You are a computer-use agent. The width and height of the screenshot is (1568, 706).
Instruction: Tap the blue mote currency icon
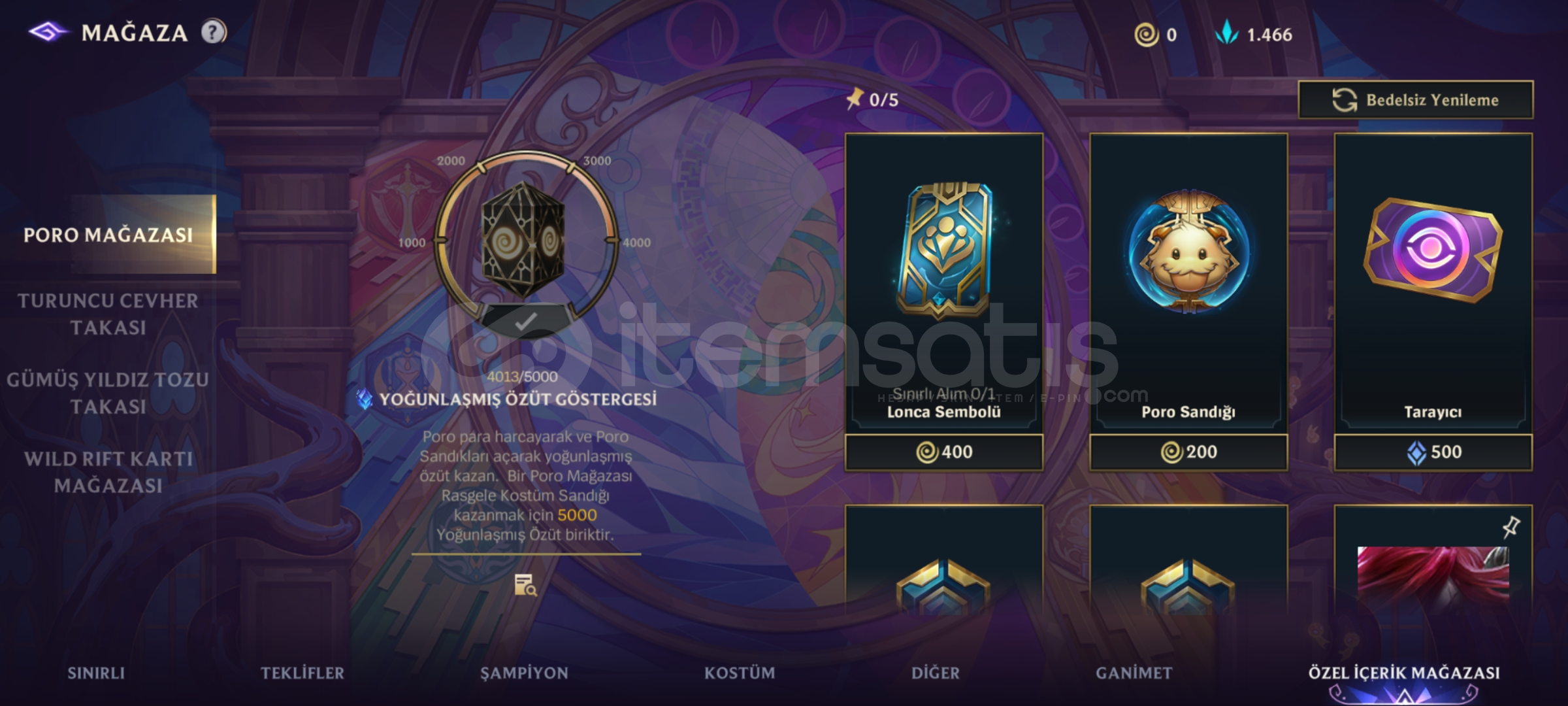(1226, 33)
